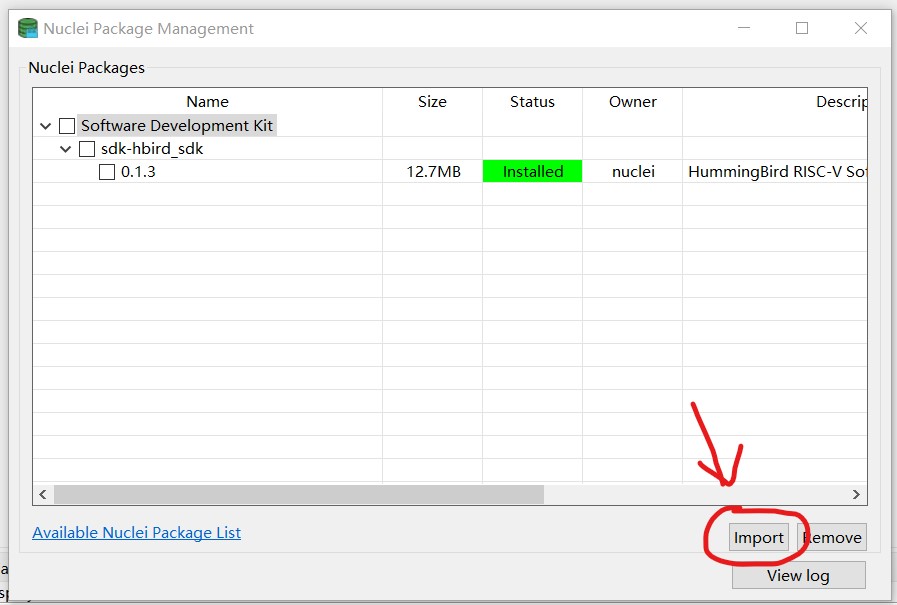The image size is (897, 605).
Task: Open the View log button
Action: pyautogui.click(x=798, y=575)
